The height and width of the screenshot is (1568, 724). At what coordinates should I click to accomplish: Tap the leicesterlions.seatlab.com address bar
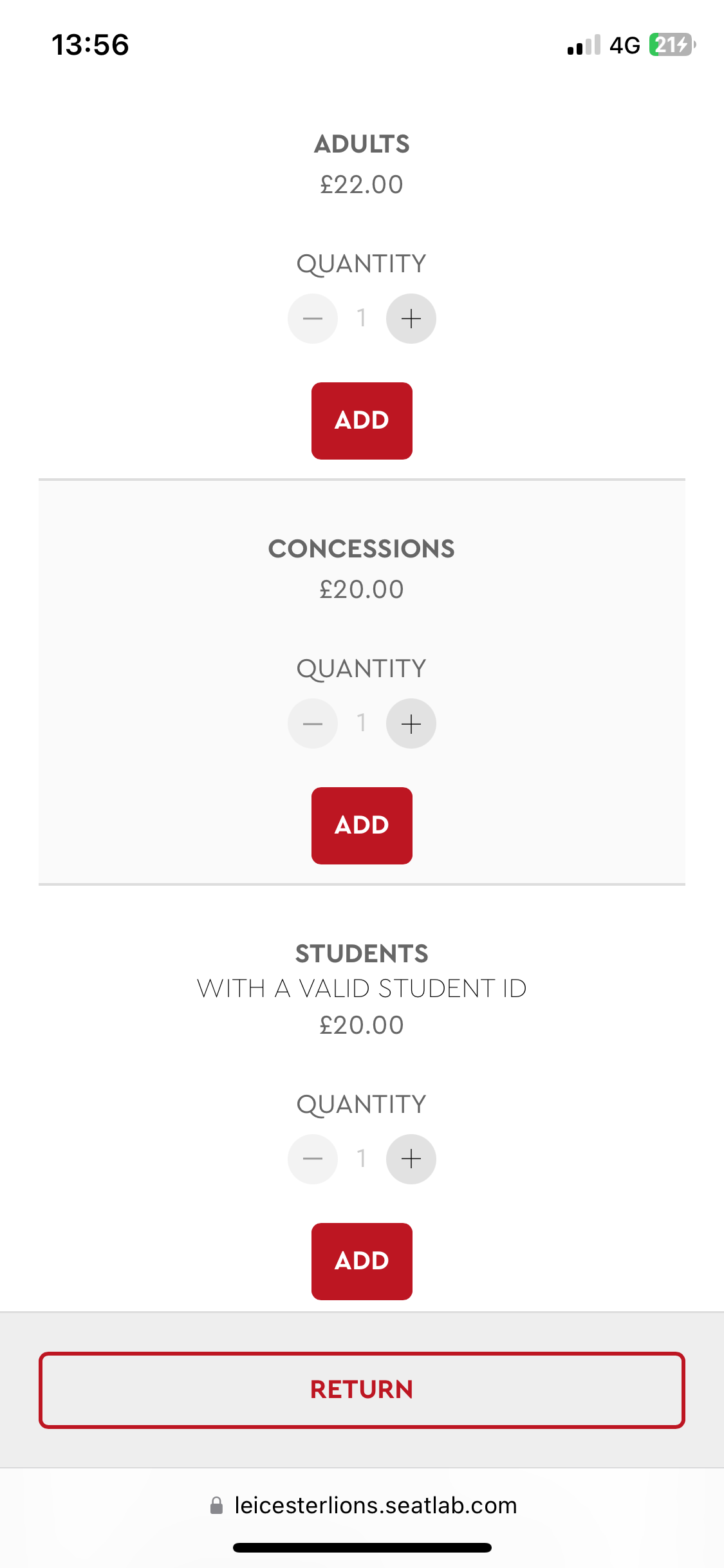[x=375, y=1506]
